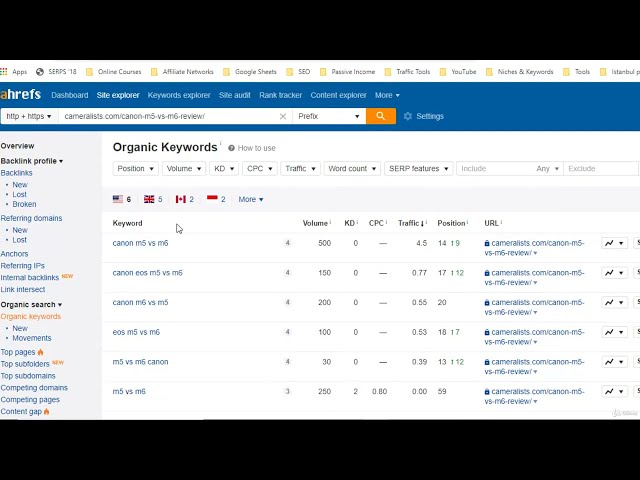Open the http + https protocol dropdown
Screen dimensions: 640x480
[29, 116]
